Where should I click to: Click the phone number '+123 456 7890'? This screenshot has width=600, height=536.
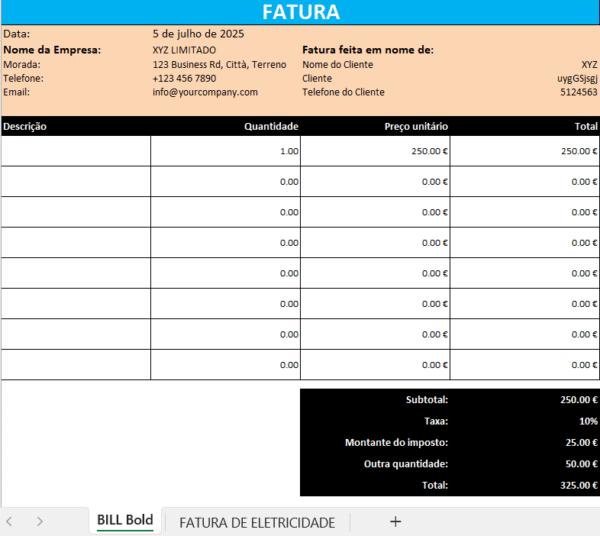click(184, 78)
